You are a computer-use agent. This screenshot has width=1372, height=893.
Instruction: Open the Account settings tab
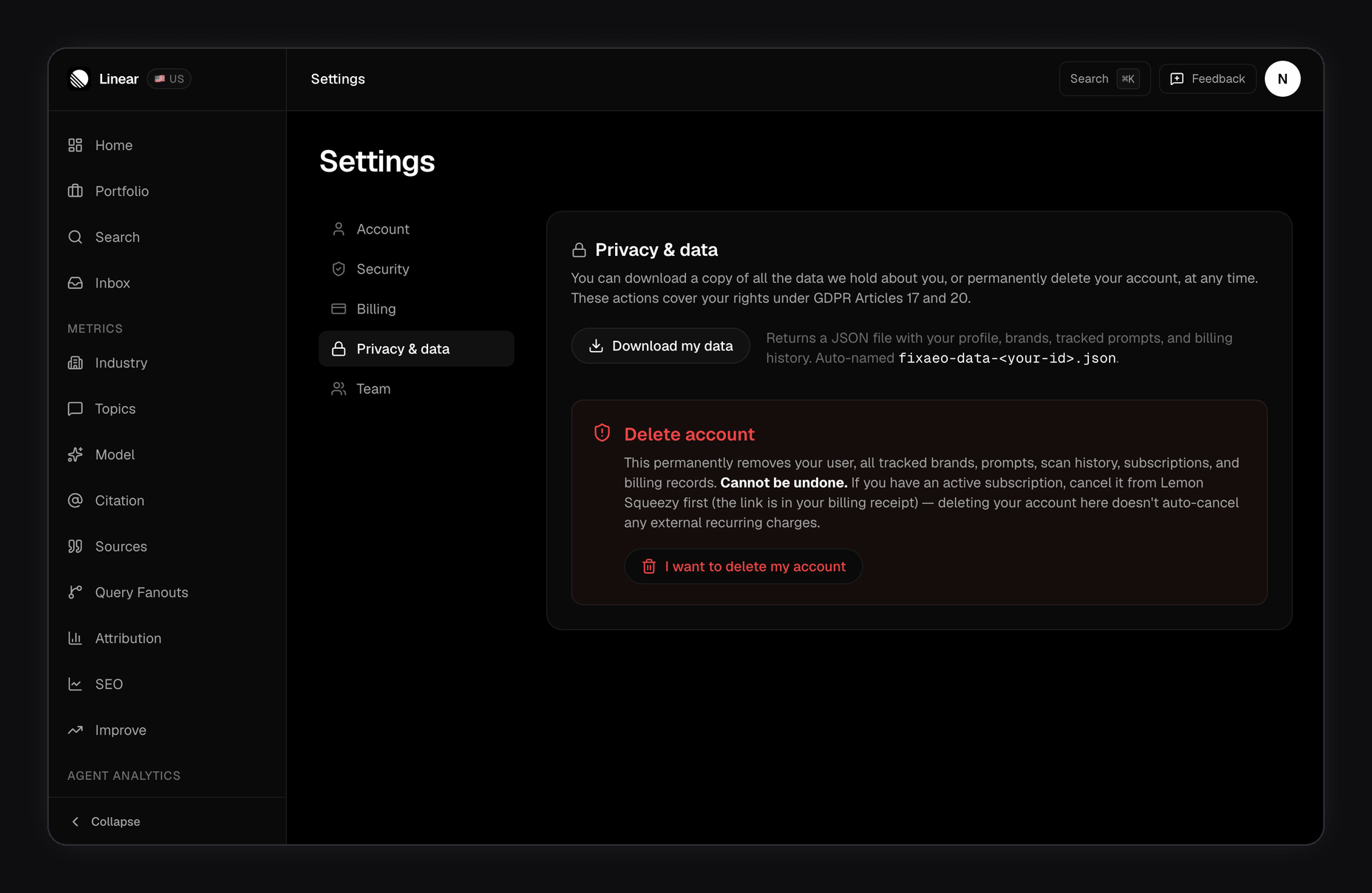tap(416, 229)
